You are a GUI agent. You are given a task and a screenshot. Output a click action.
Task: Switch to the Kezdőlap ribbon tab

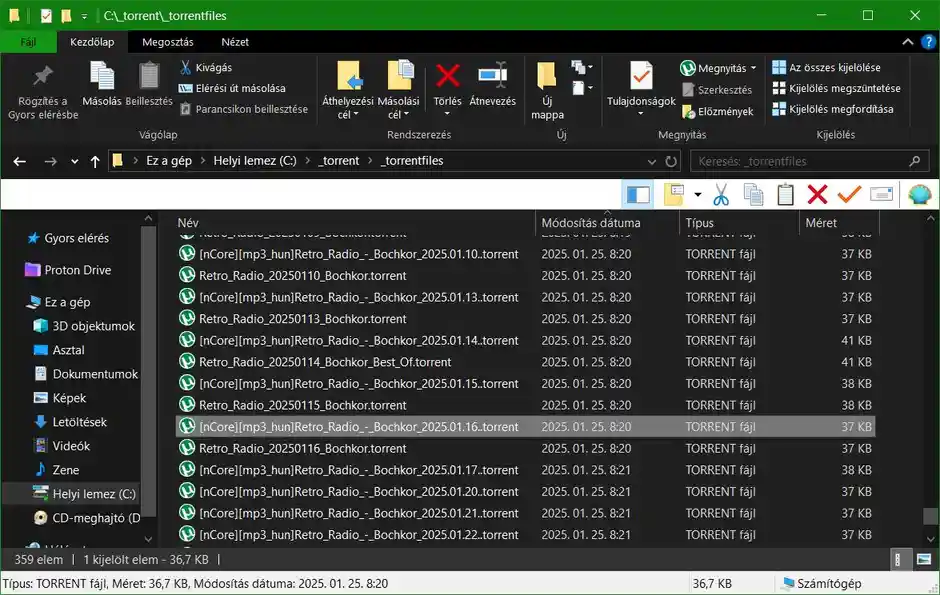click(x=92, y=42)
